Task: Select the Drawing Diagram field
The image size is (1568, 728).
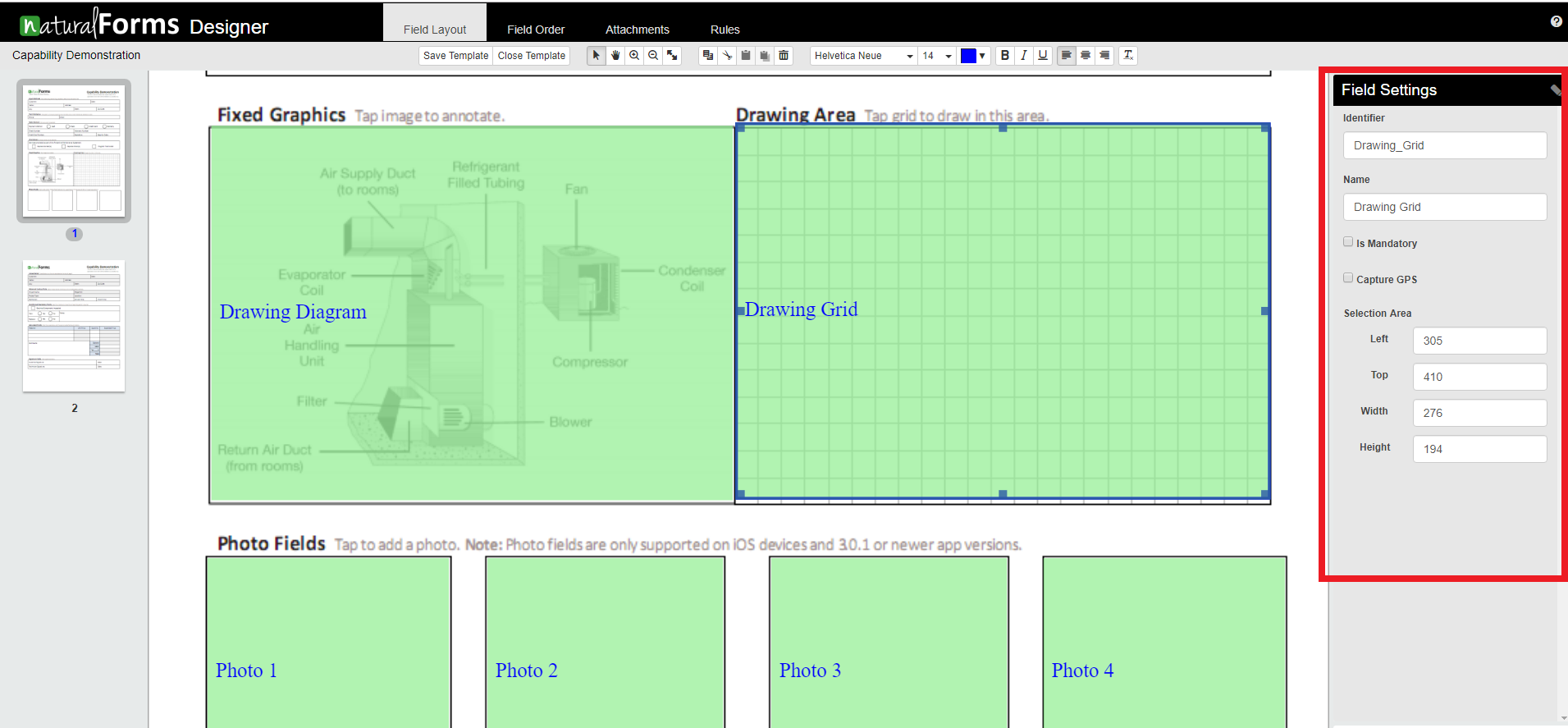Action: point(472,314)
